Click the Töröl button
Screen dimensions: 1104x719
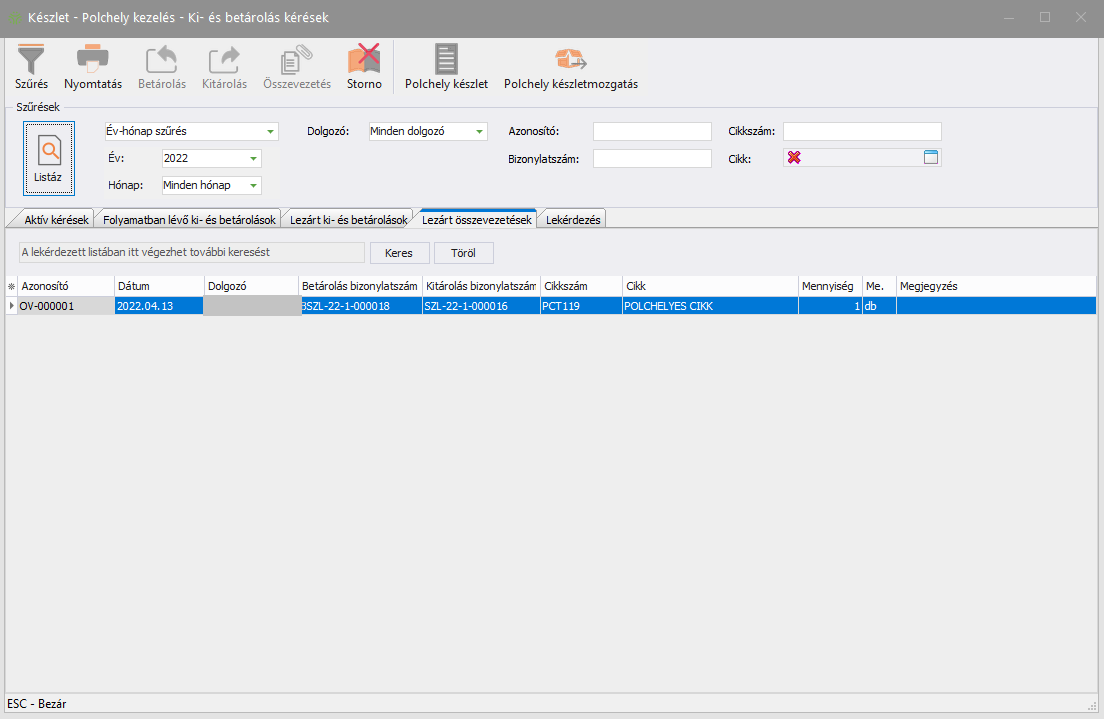(x=463, y=253)
